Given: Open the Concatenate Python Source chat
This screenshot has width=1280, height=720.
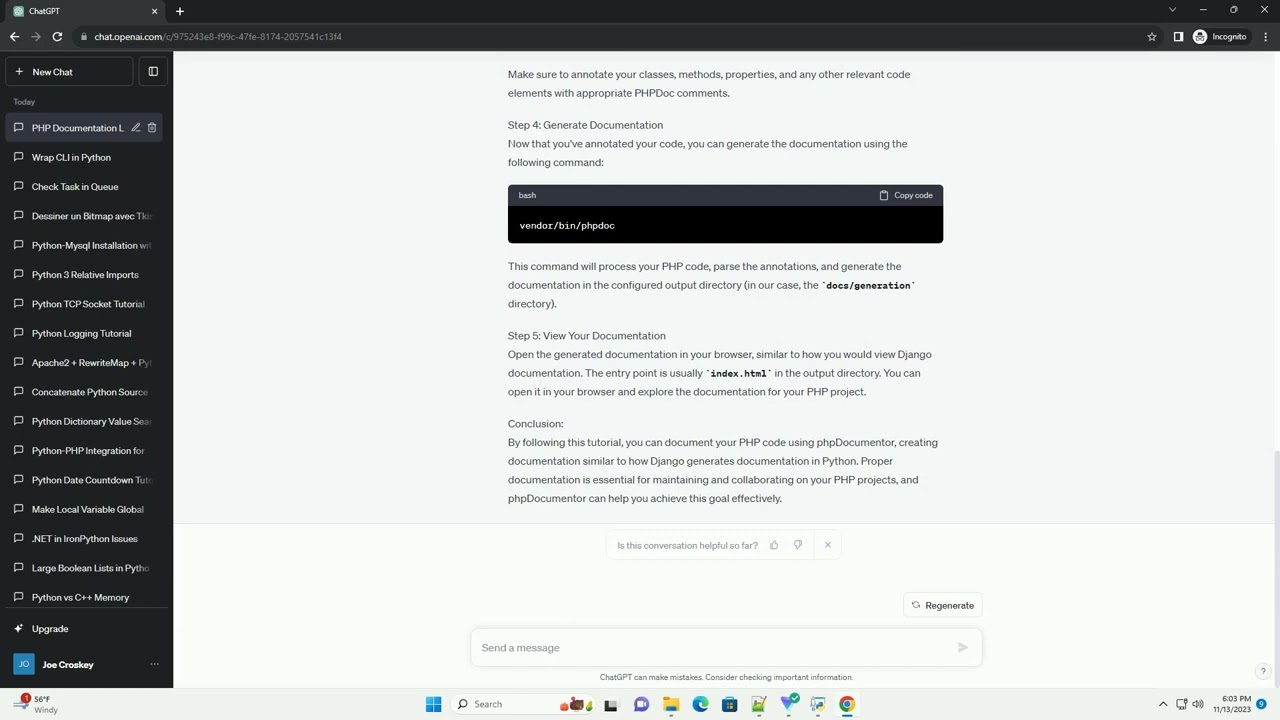Looking at the screenshot, I should click(x=84, y=392).
